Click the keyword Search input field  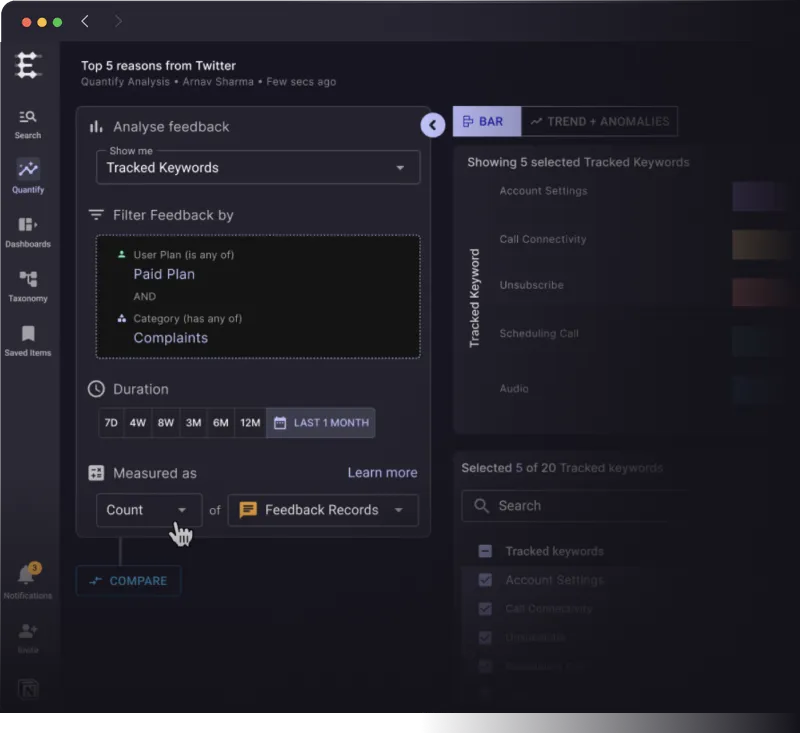(570, 506)
